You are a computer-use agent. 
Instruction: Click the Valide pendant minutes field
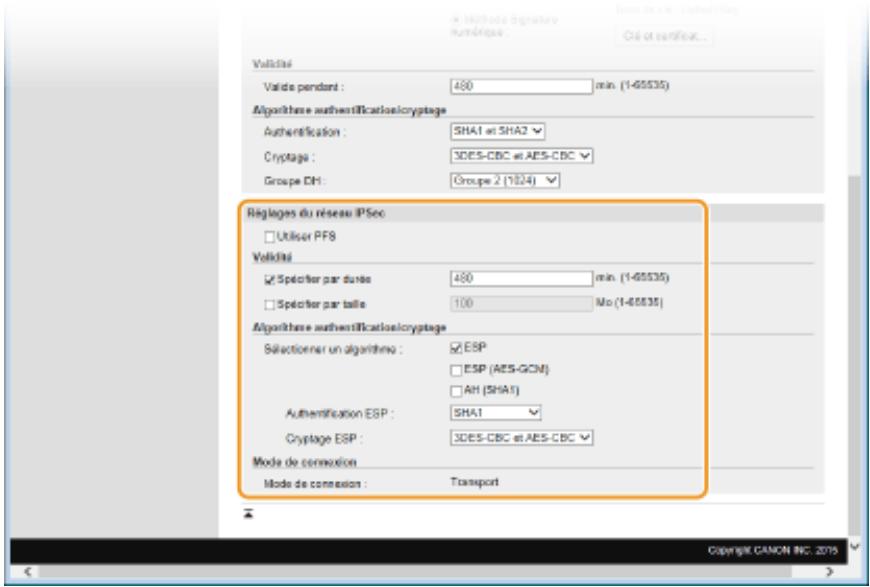click(x=522, y=86)
